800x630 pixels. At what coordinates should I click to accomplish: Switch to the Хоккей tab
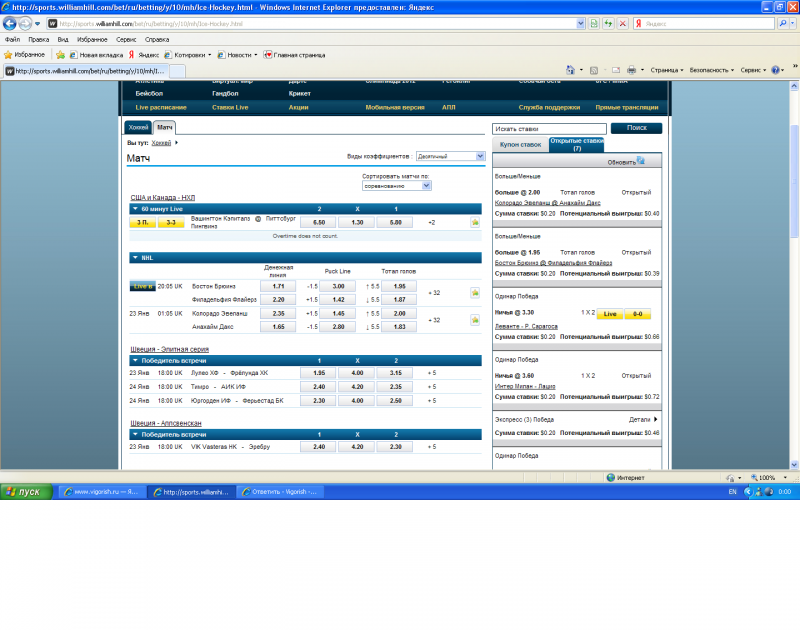pyautogui.click(x=138, y=128)
